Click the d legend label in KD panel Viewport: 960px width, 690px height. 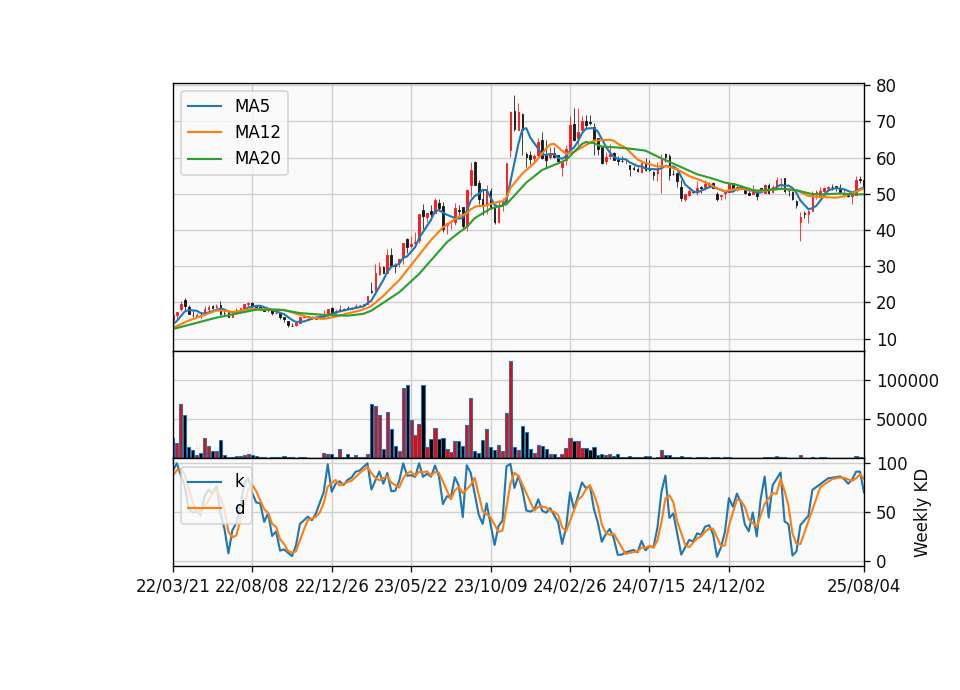point(239,508)
